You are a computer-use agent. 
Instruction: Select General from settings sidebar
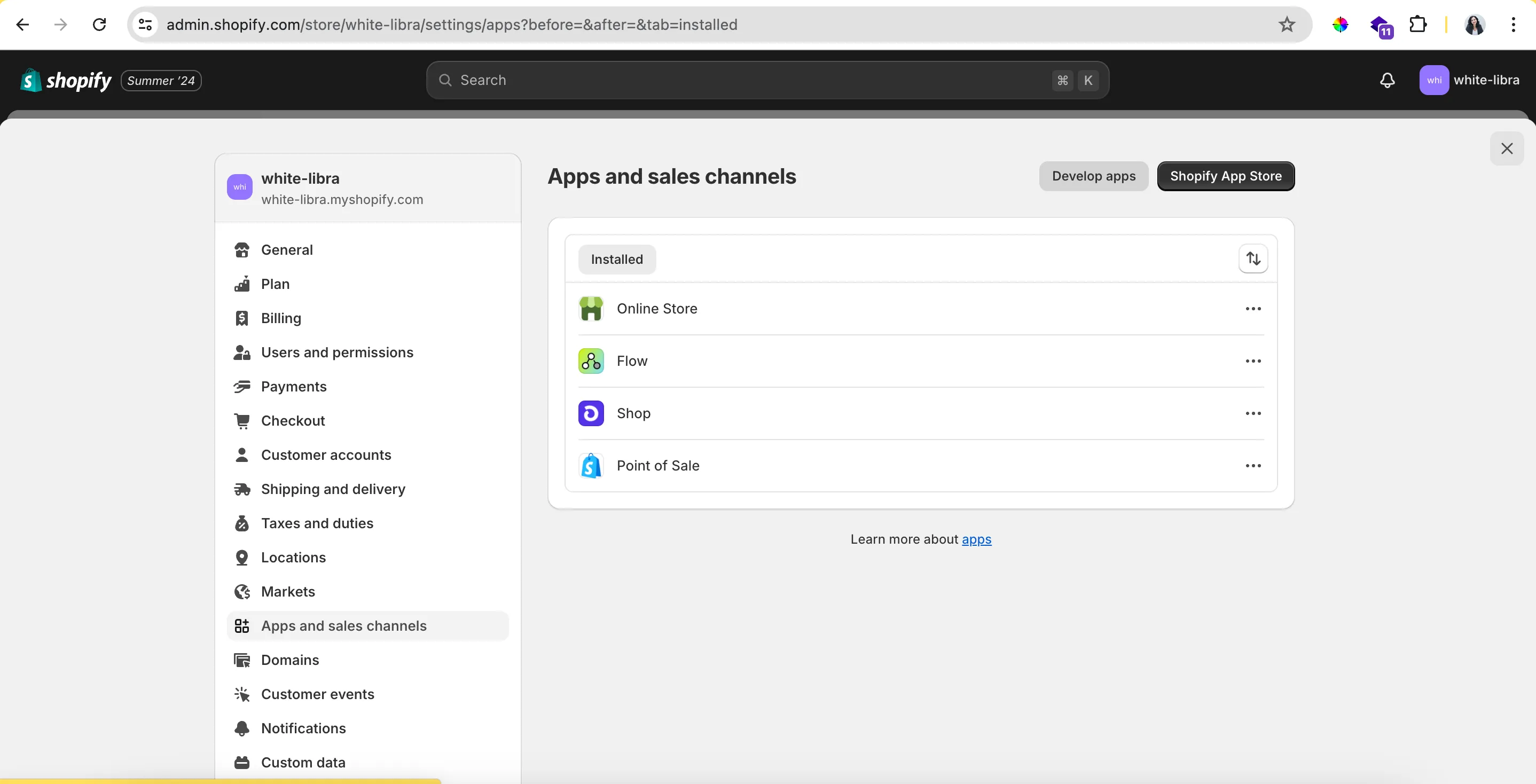click(286, 249)
